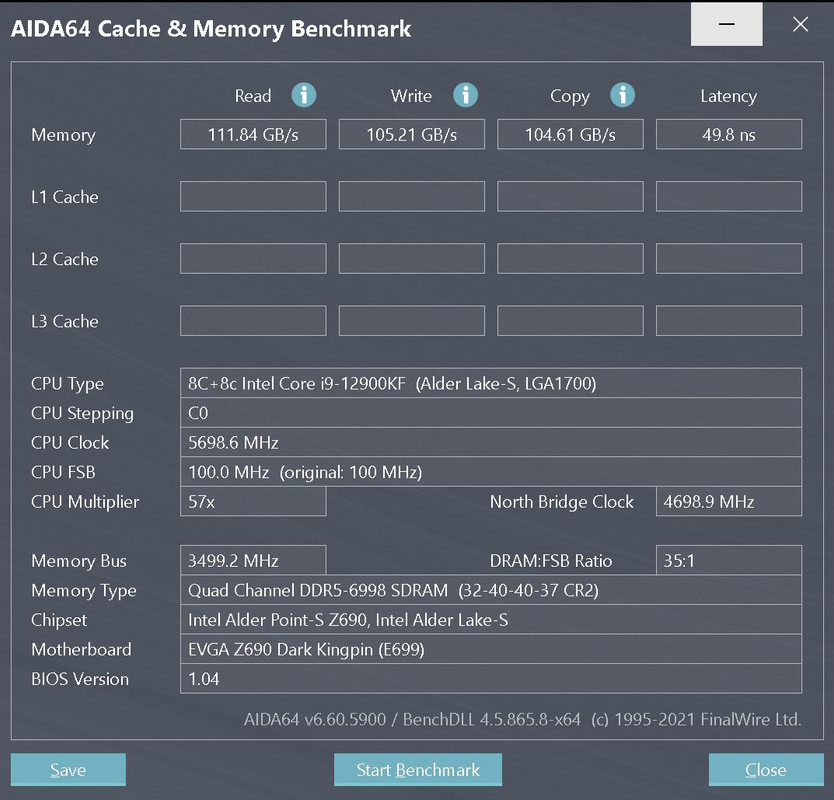Click the empty L1 Cache Latency field

click(729, 196)
